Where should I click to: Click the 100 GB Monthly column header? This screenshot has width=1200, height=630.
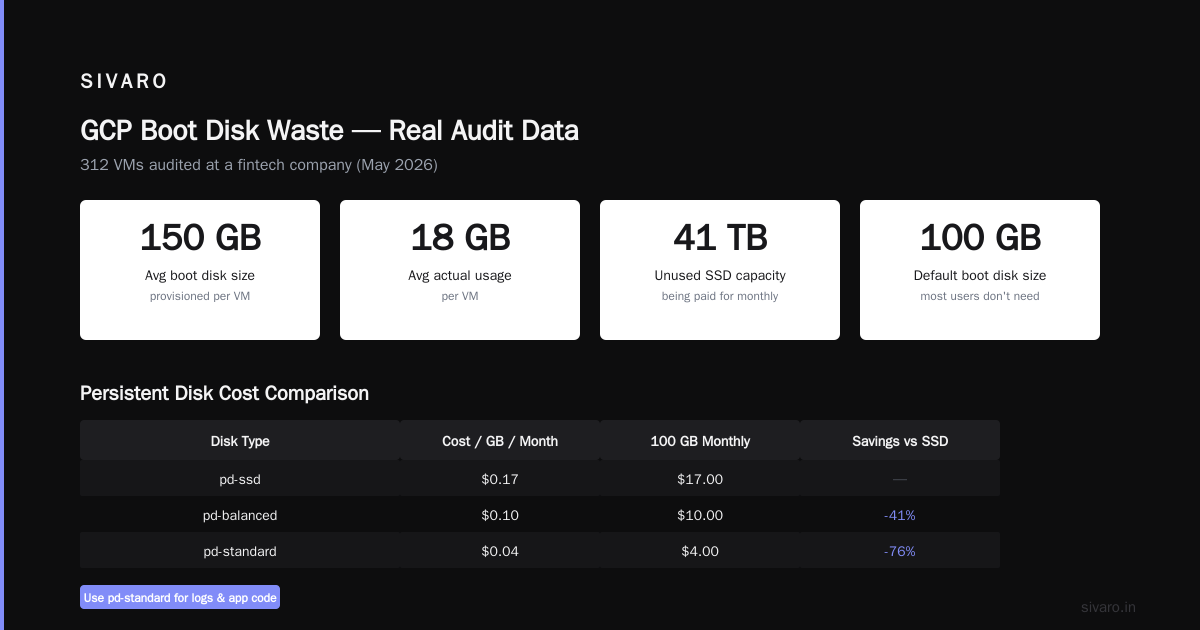(x=700, y=441)
